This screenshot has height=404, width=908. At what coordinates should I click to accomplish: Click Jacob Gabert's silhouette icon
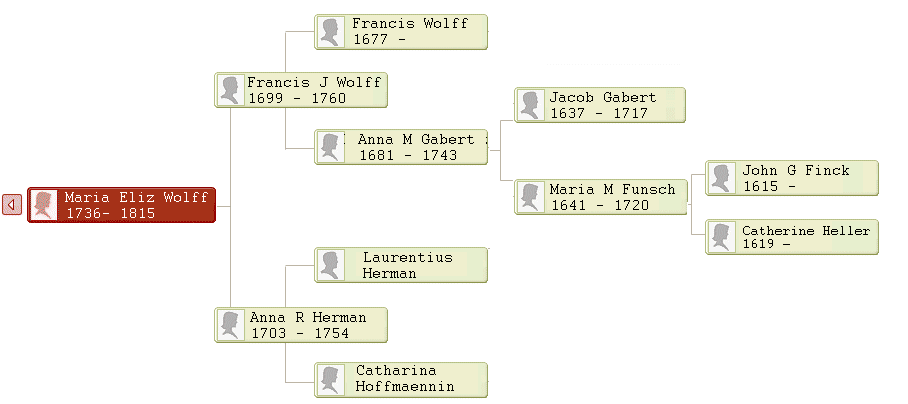click(531, 105)
